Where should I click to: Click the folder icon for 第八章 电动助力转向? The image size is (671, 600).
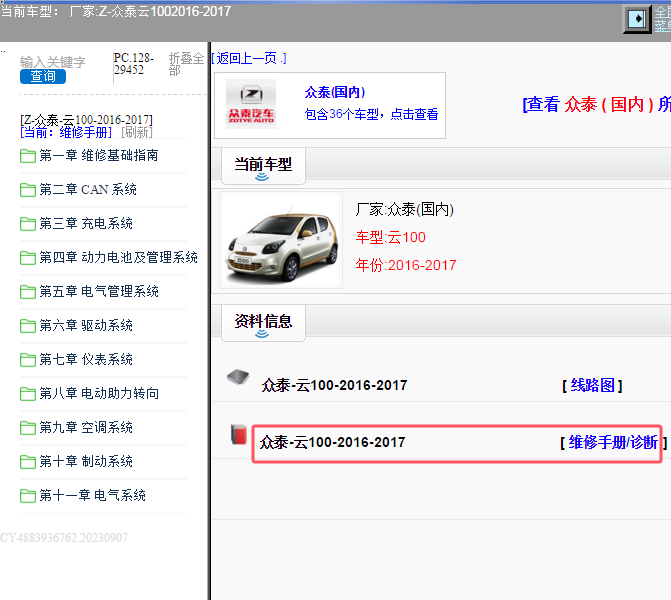tap(28, 394)
